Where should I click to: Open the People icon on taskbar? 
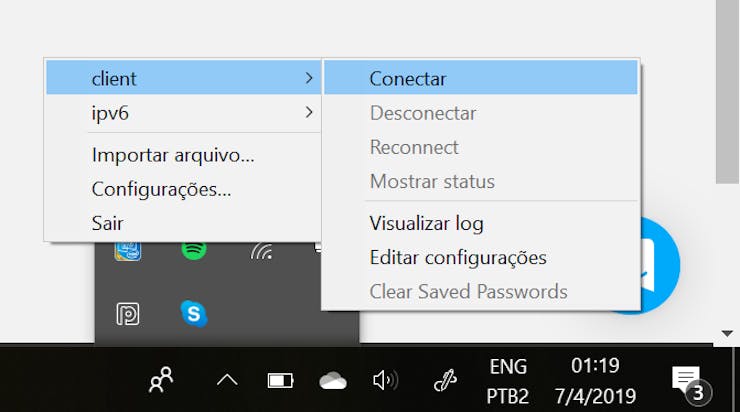pos(161,379)
